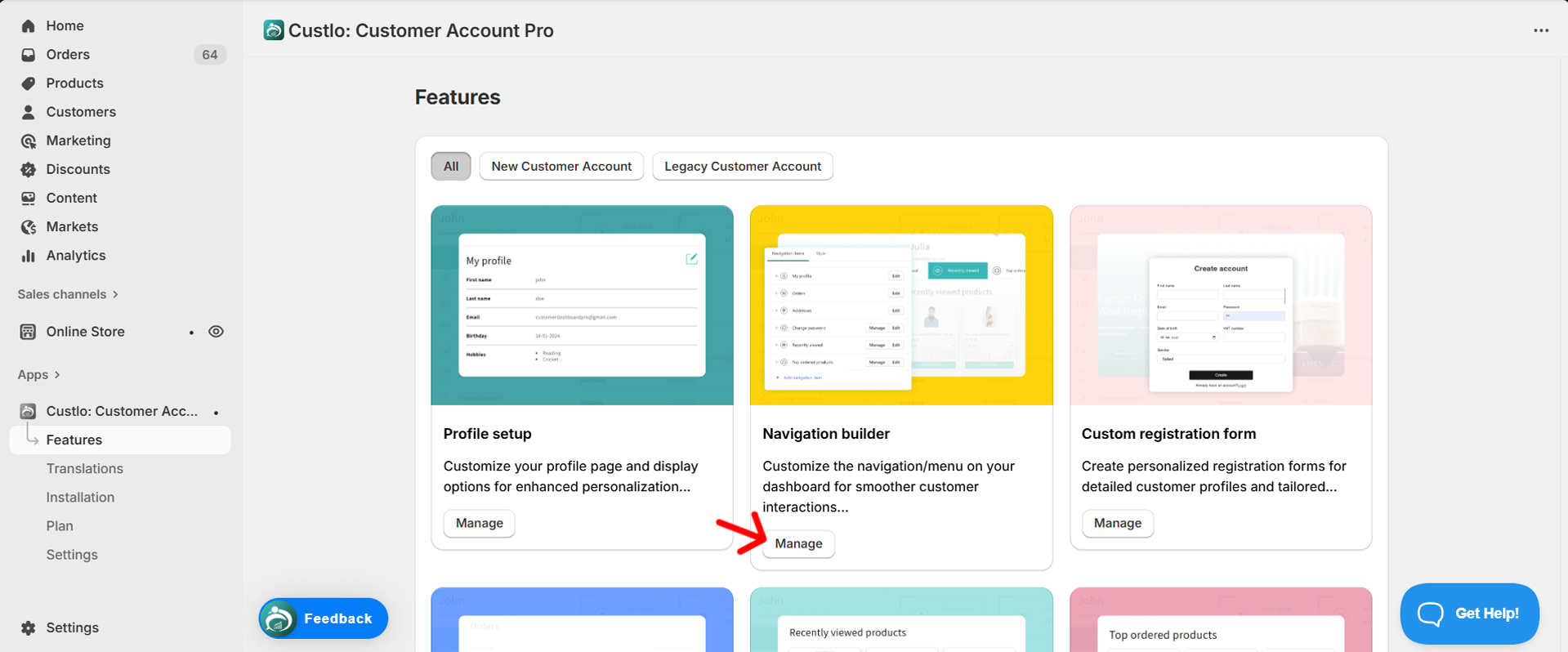Click the Navigation builder heading
Screen dimensions: 1568x652
(x=826, y=434)
